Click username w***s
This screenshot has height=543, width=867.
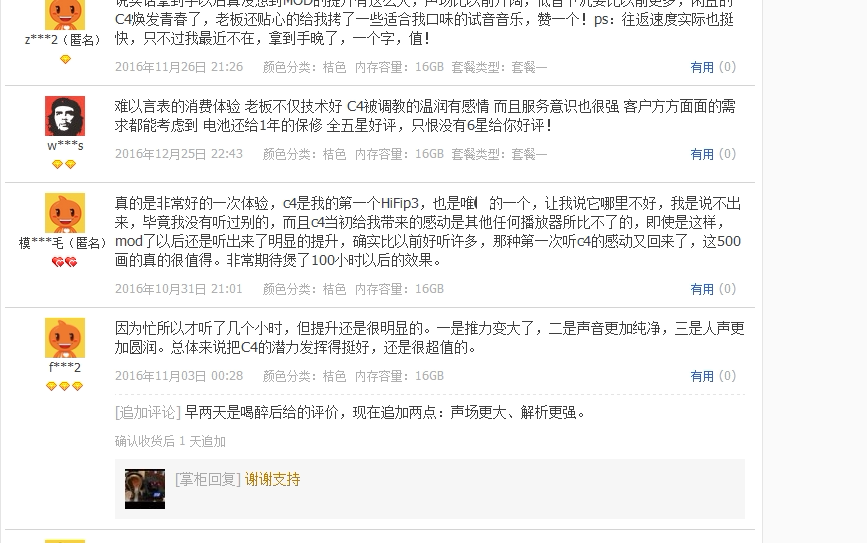(x=65, y=146)
